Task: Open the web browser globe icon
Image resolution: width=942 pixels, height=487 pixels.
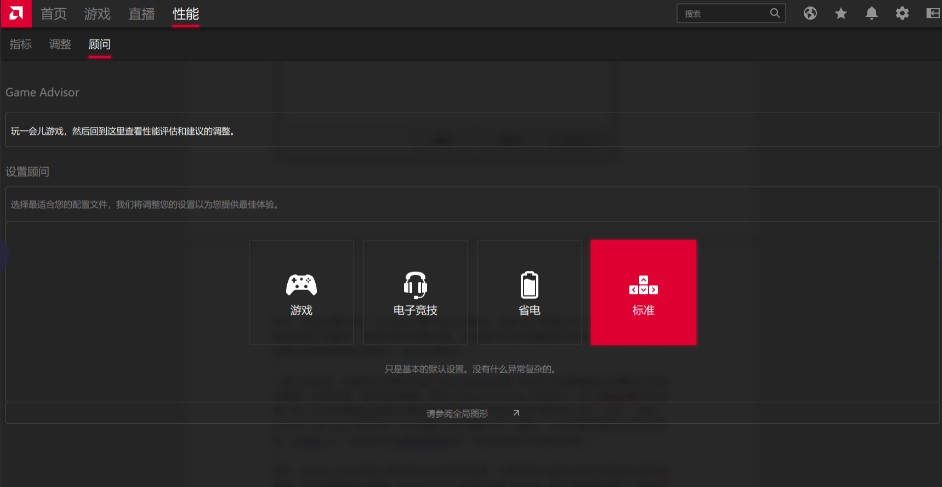Action: click(x=810, y=13)
